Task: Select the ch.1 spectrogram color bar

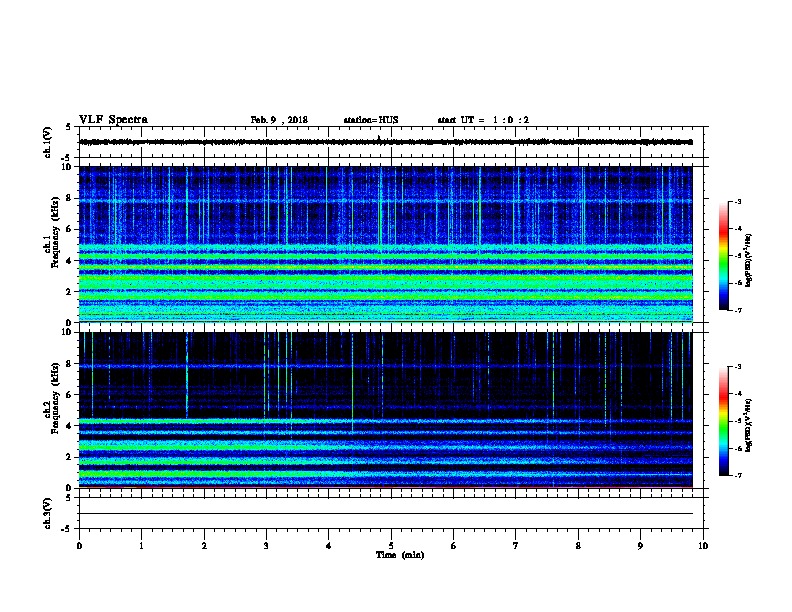Action: (x=723, y=256)
